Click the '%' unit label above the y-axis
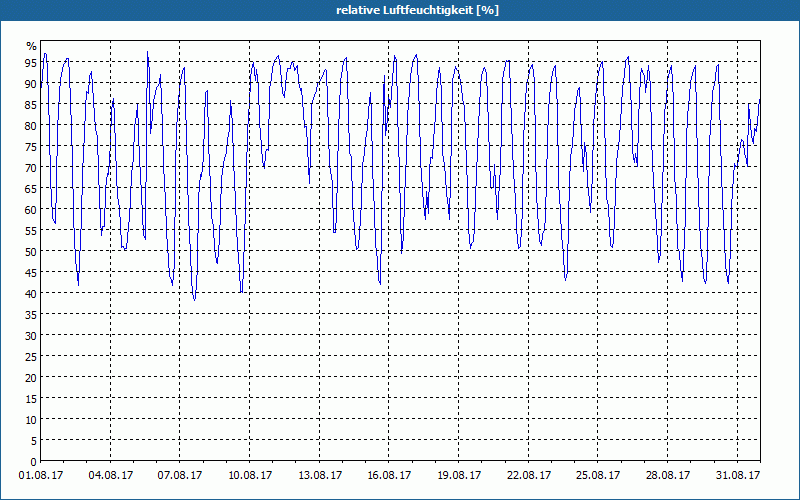This screenshot has height=500, width=800. click(x=31, y=47)
